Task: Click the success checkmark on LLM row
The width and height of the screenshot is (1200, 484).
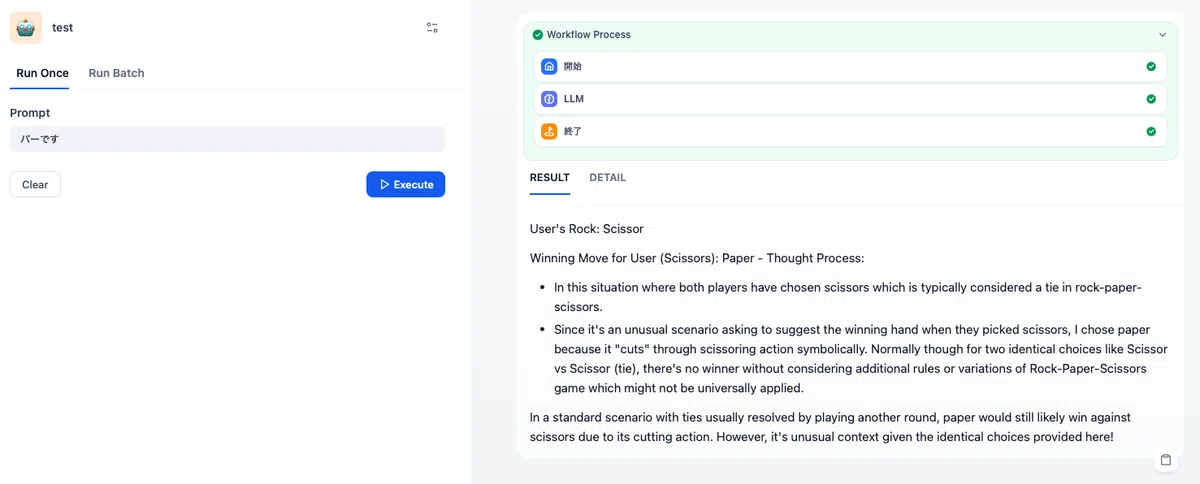Action: click(1151, 99)
